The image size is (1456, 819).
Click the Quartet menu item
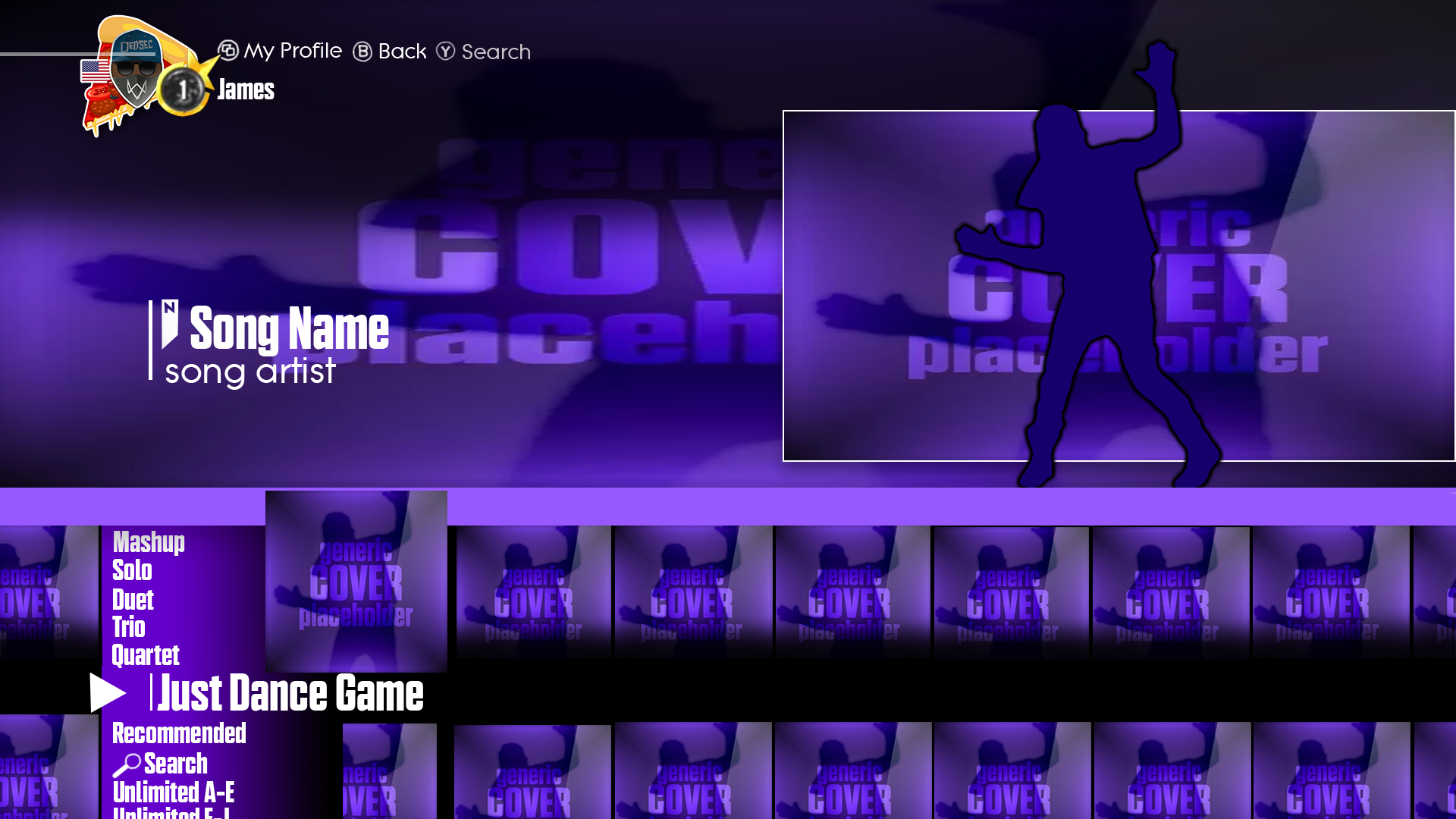pyautogui.click(x=145, y=655)
